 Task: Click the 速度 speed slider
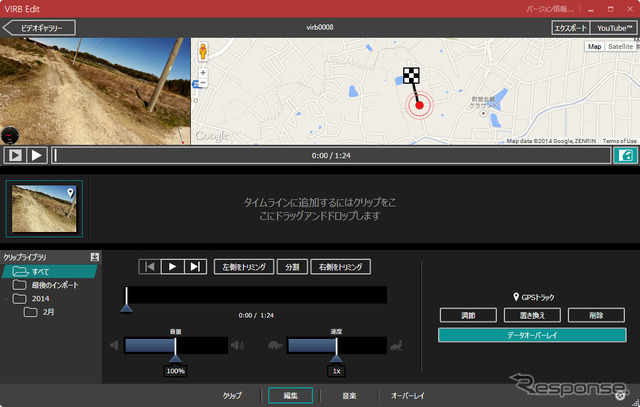336,345
